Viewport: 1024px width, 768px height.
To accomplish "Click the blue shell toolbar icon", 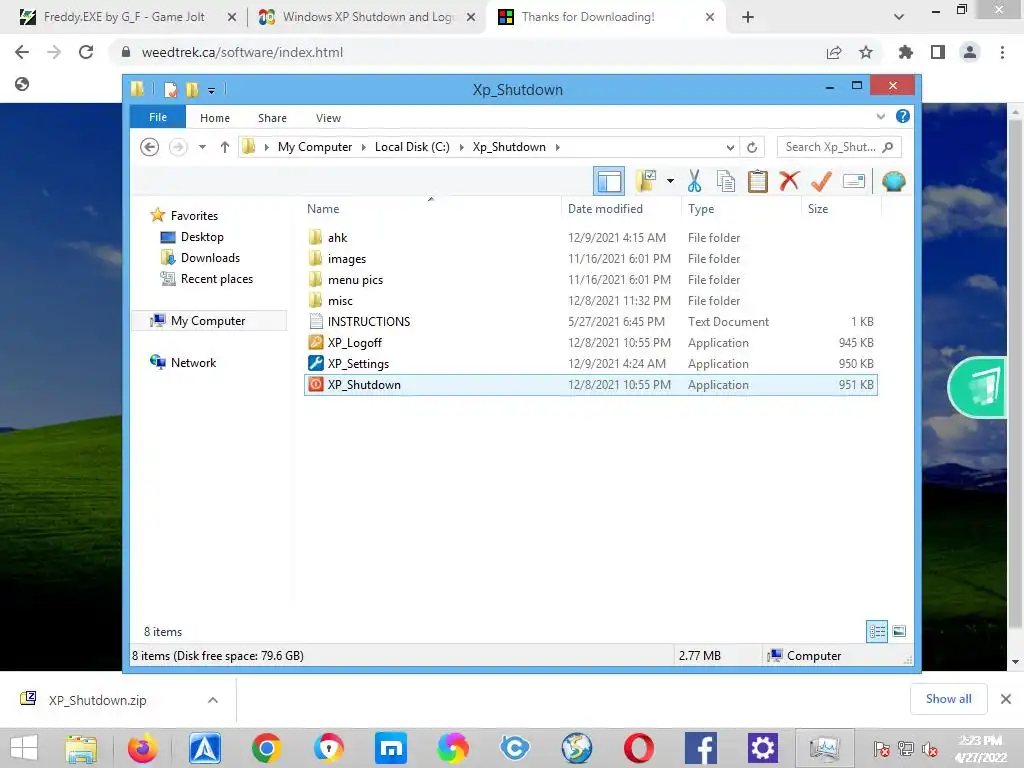I will point(893,181).
